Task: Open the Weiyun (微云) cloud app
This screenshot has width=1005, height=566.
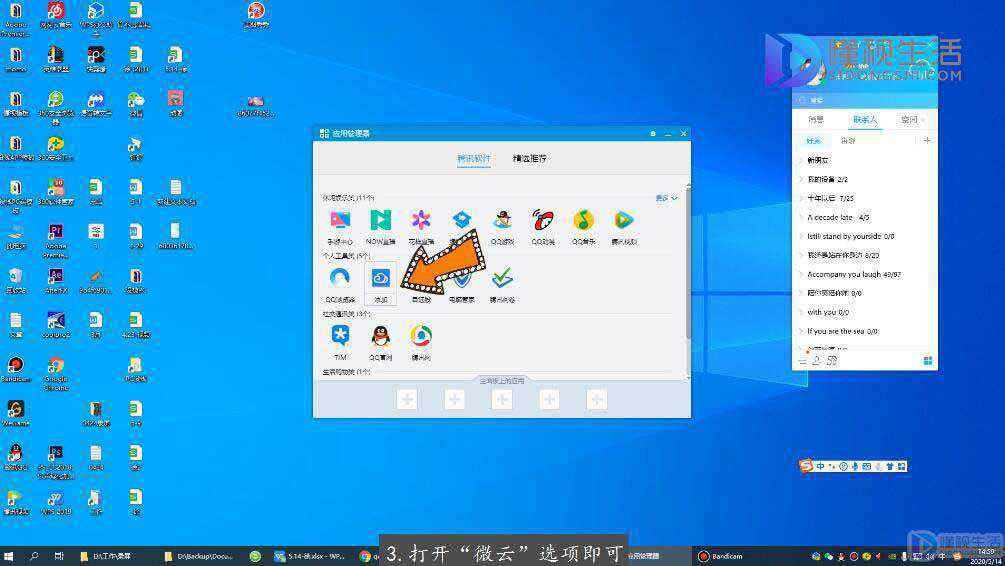Action: pyautogui.click(x=380, y=279)
